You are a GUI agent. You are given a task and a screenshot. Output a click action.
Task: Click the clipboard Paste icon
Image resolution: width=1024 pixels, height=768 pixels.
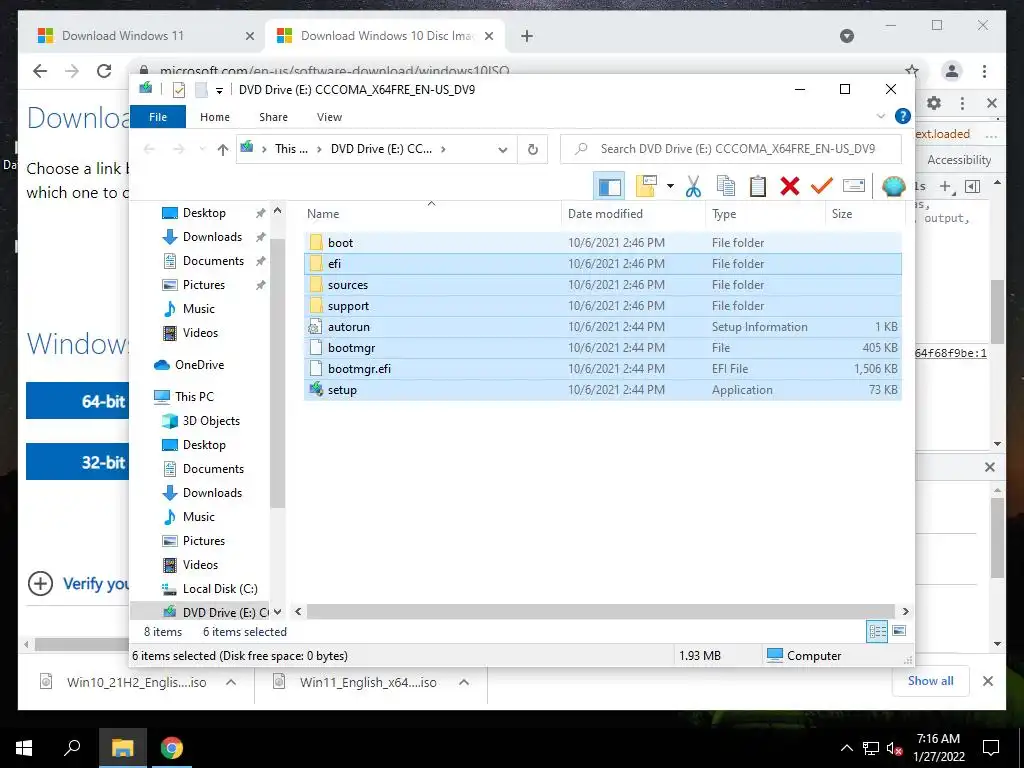758,186
